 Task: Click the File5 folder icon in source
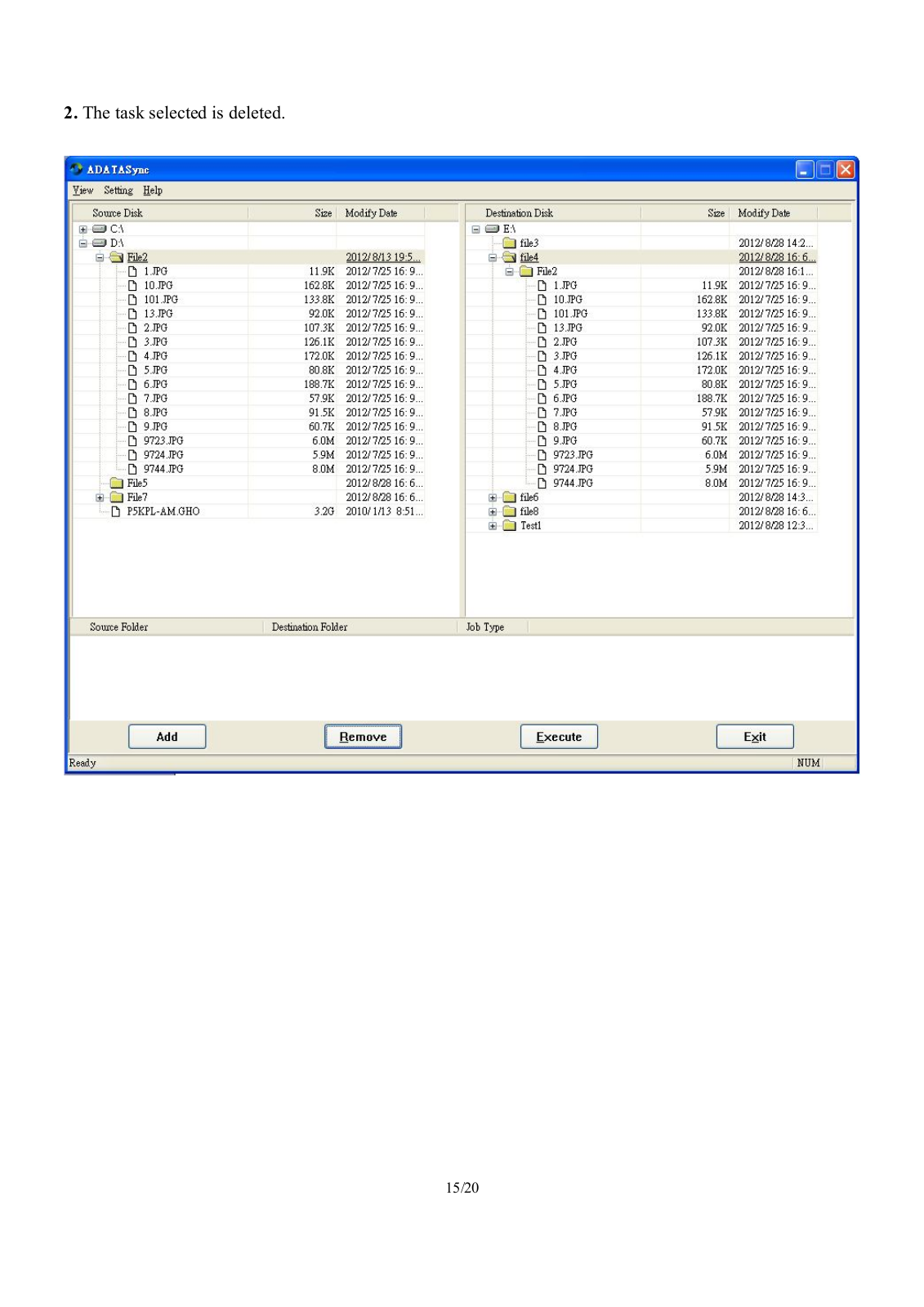click(x=117, y=483)
